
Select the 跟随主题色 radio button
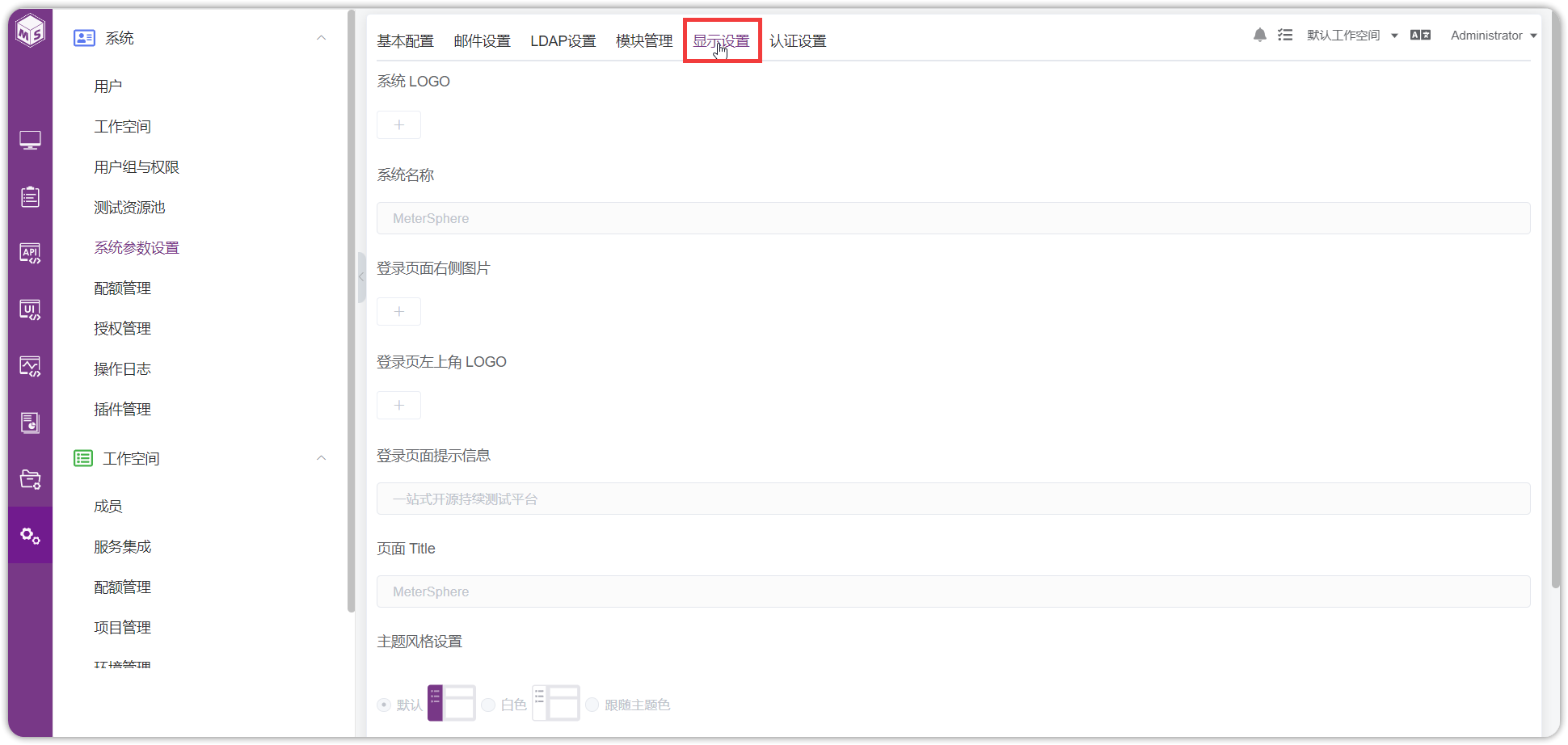592,705
